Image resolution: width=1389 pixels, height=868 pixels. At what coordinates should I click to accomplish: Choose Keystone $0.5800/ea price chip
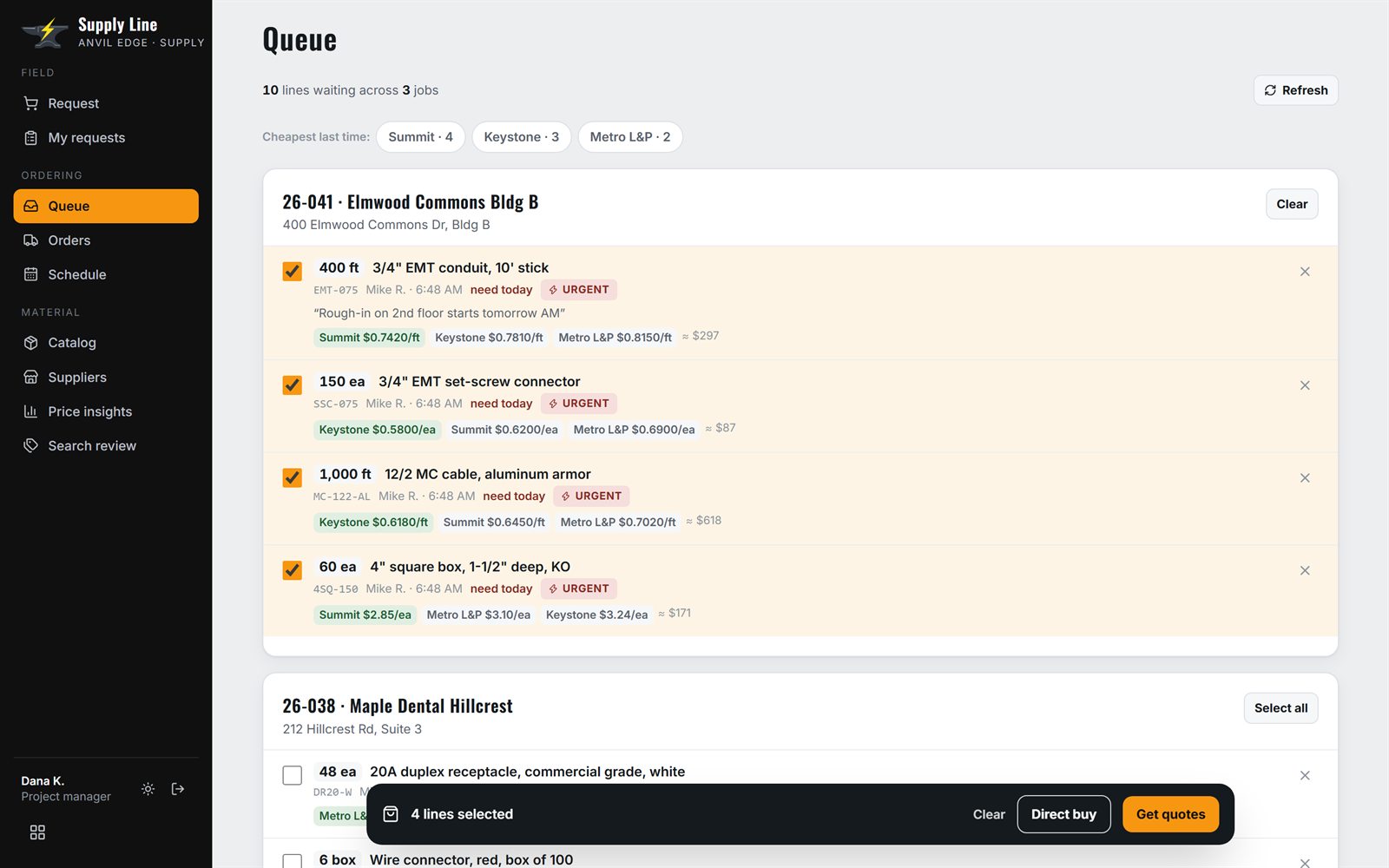[378, 430]
